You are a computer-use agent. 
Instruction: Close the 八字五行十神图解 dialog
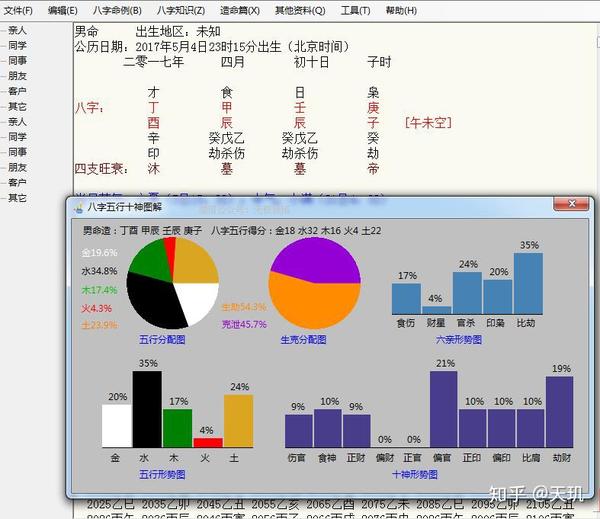click(x=571, y=204)
